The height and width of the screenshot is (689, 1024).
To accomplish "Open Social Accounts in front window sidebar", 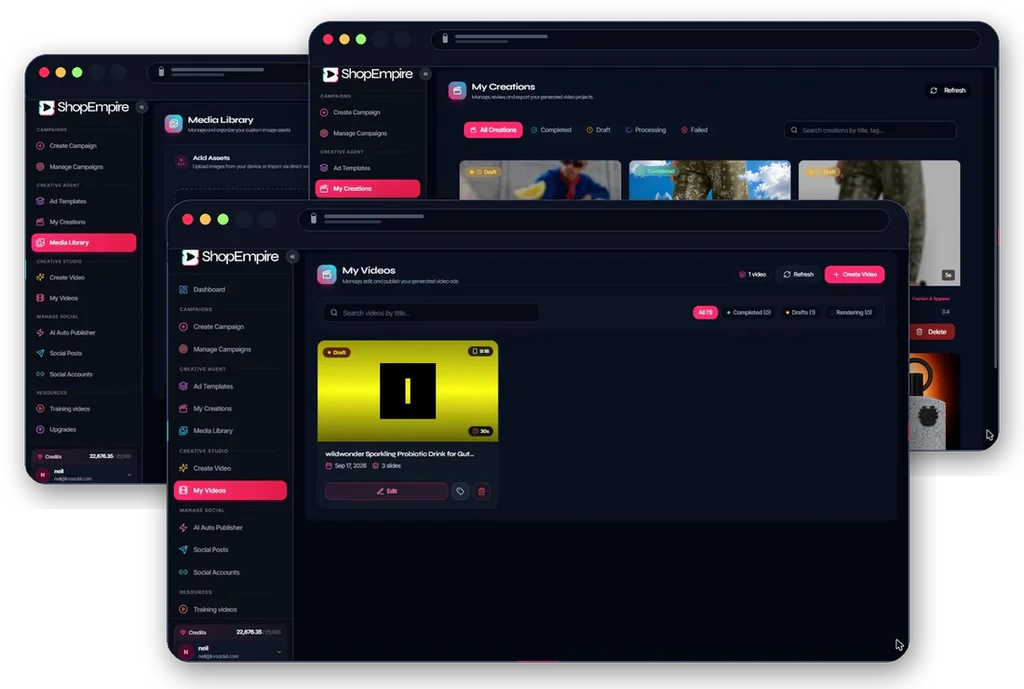I will click(216, 572).
